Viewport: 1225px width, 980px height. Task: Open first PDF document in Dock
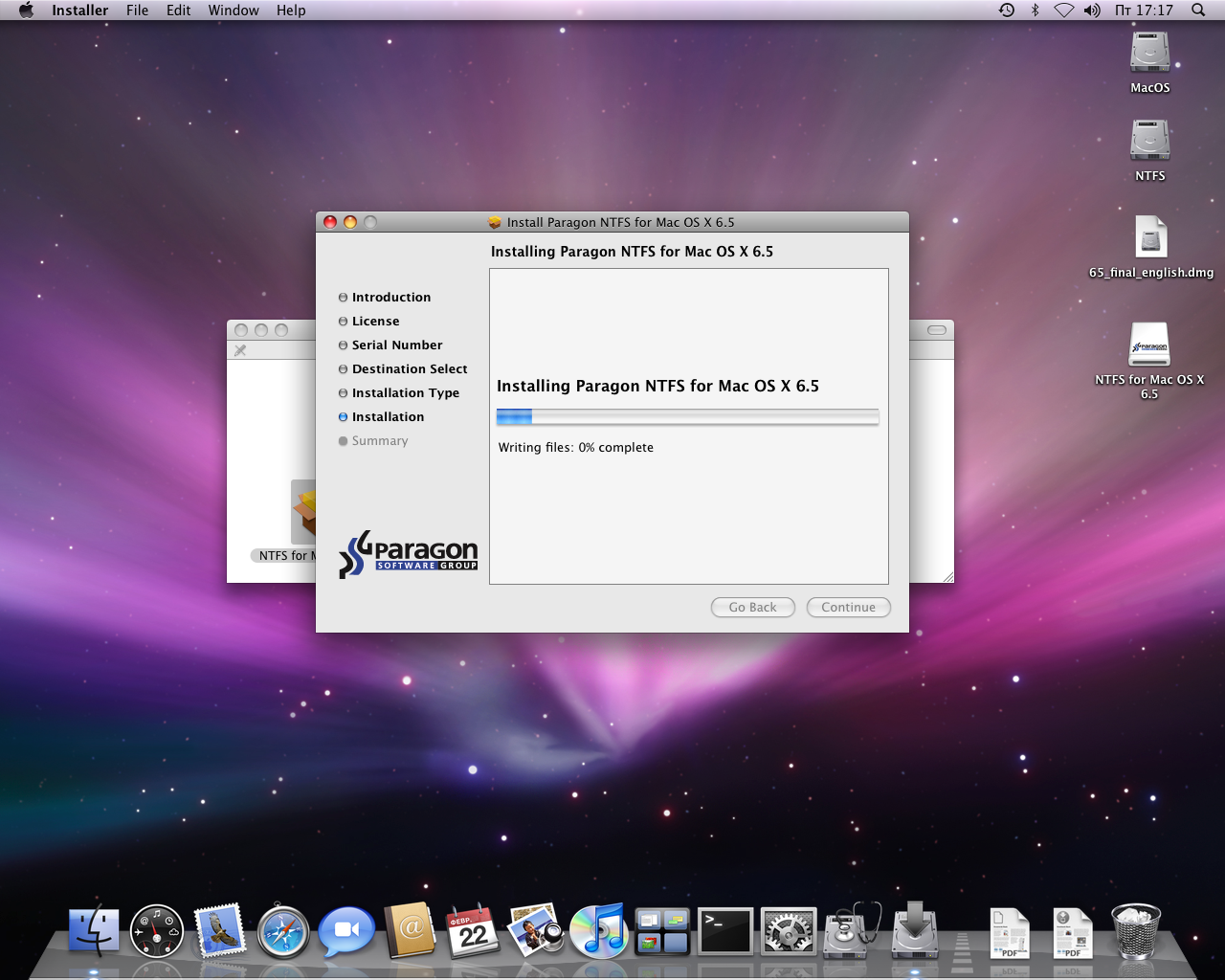coord(1009,933)
